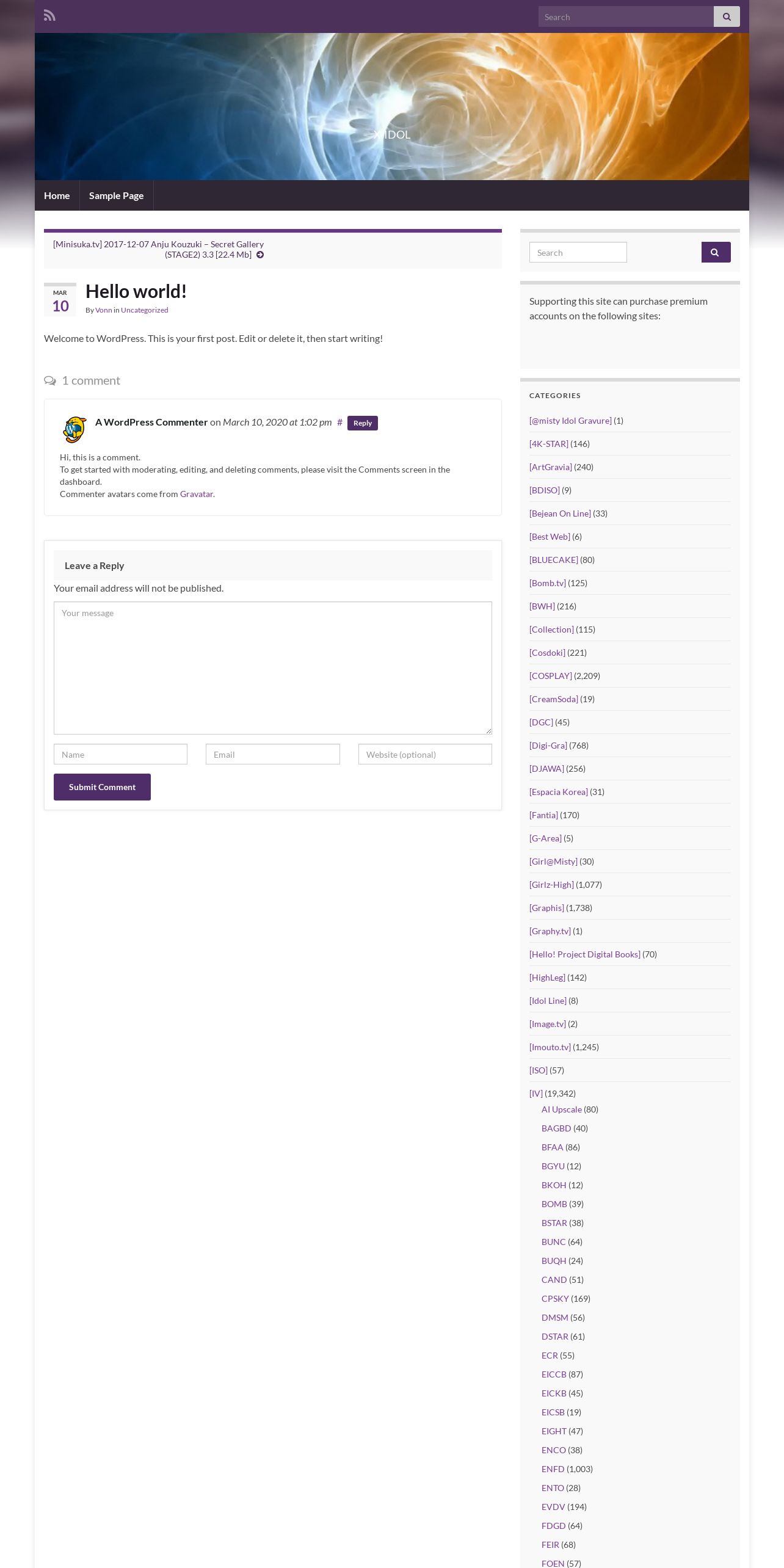
Task: Open the Home menu item
Action: coord(57,195)
